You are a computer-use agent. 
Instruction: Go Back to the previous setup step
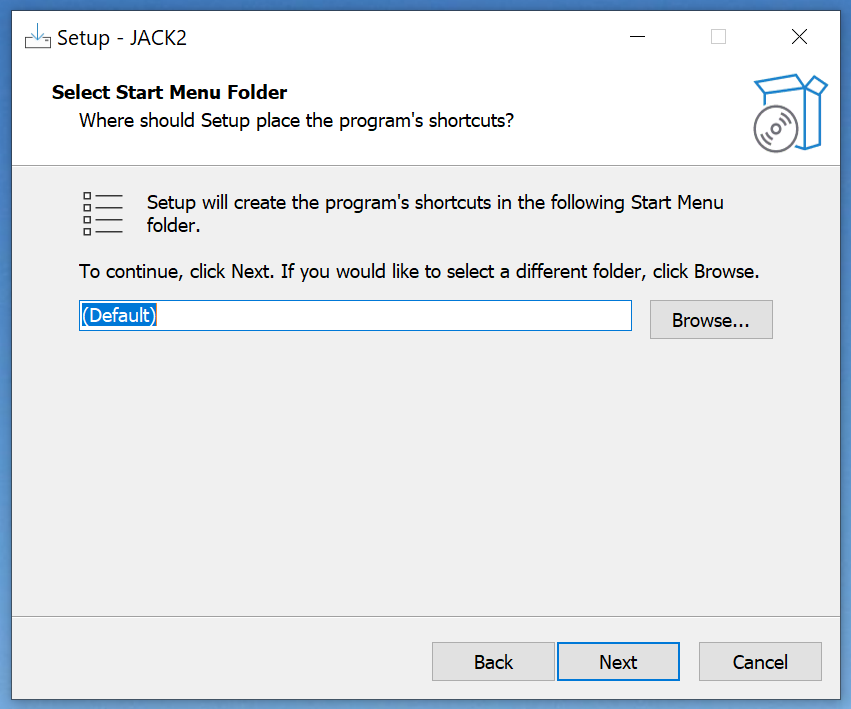click(493, 662)
